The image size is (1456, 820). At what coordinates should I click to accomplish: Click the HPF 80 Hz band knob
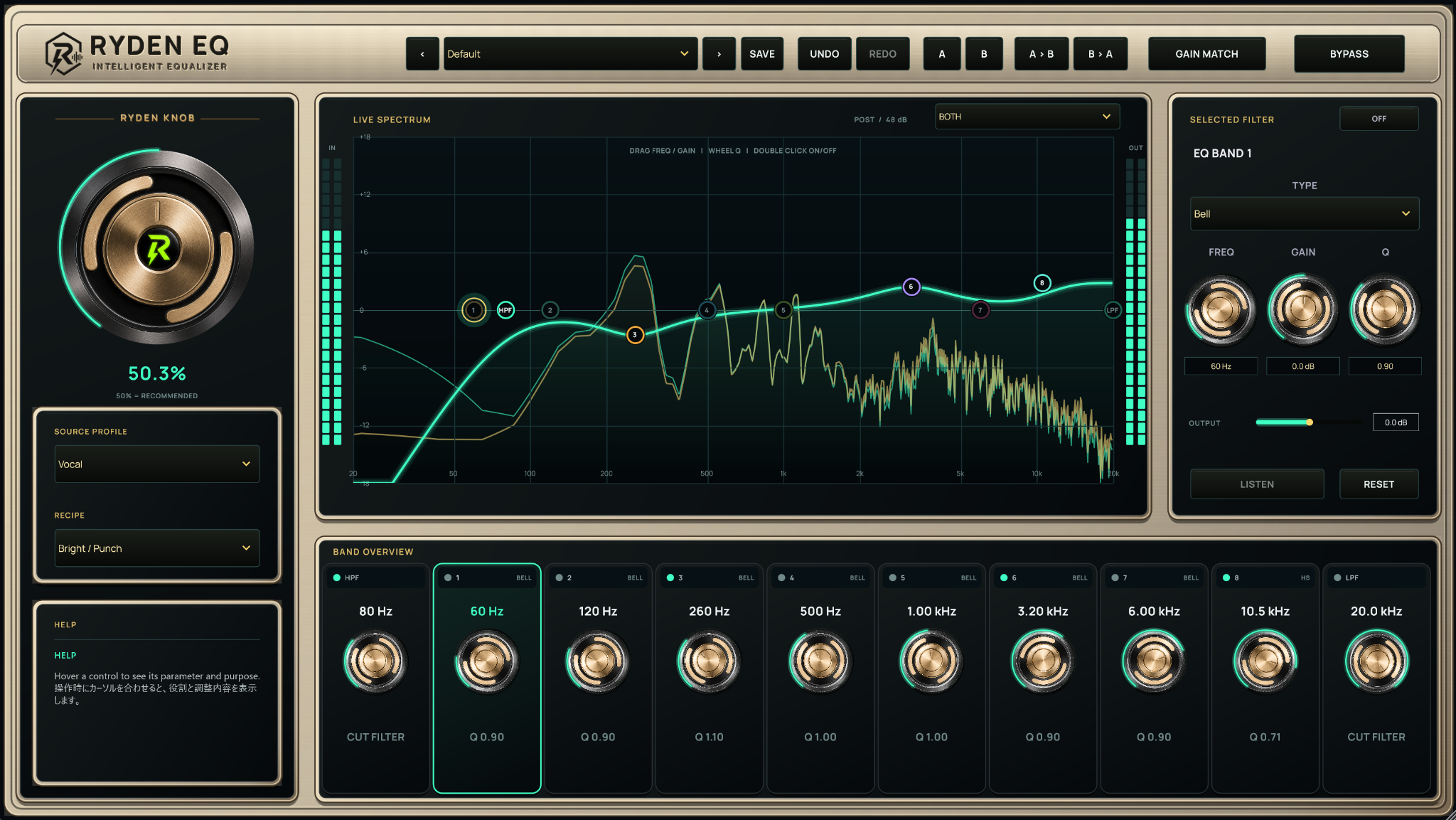(375, 662)
